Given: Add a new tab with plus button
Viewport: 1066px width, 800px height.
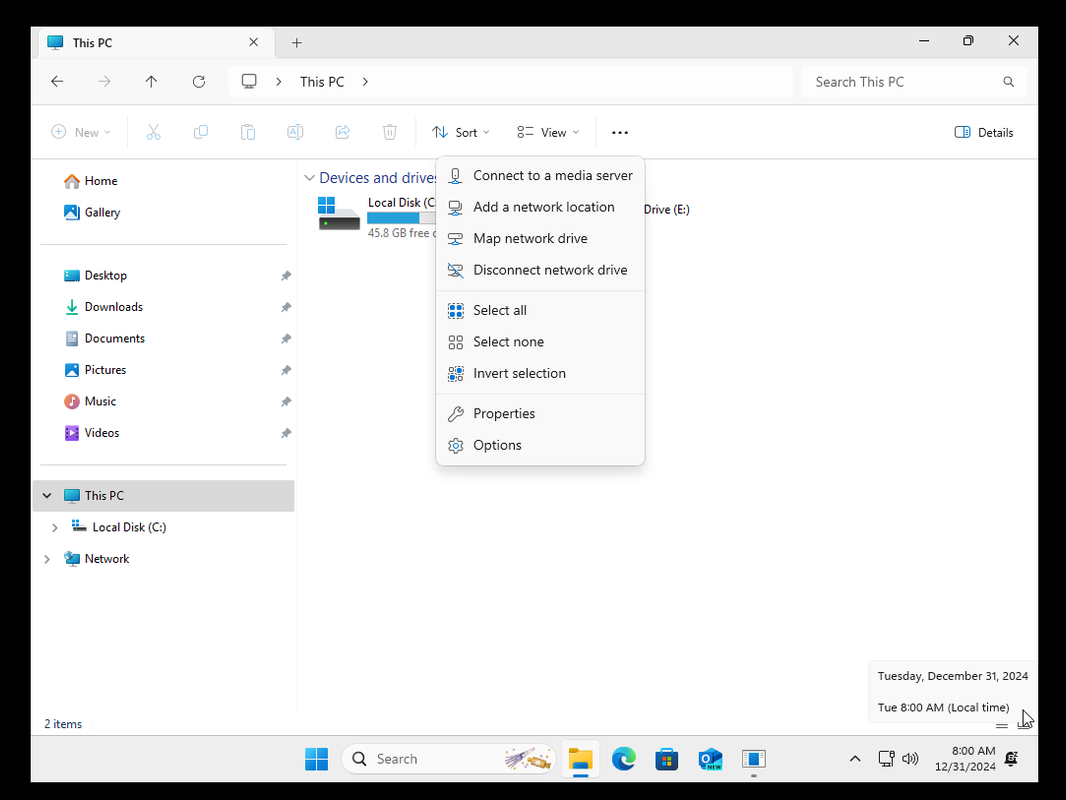Looking at the screenshot, I should [296, 43].
